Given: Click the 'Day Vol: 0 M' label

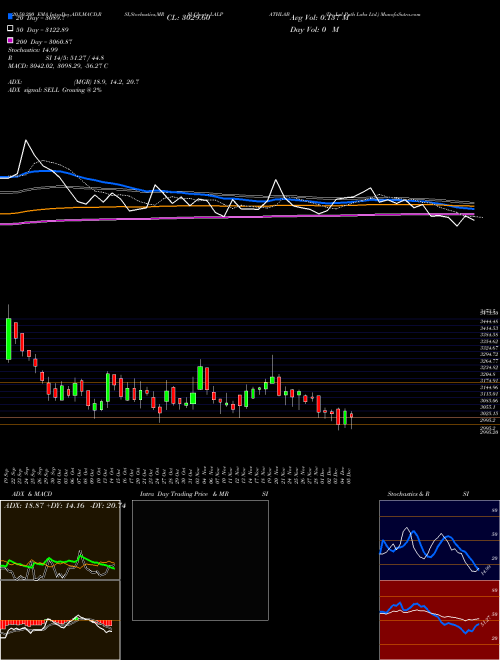Looking at the screenshot, I should pyautogui.click(x=314, y=30).
